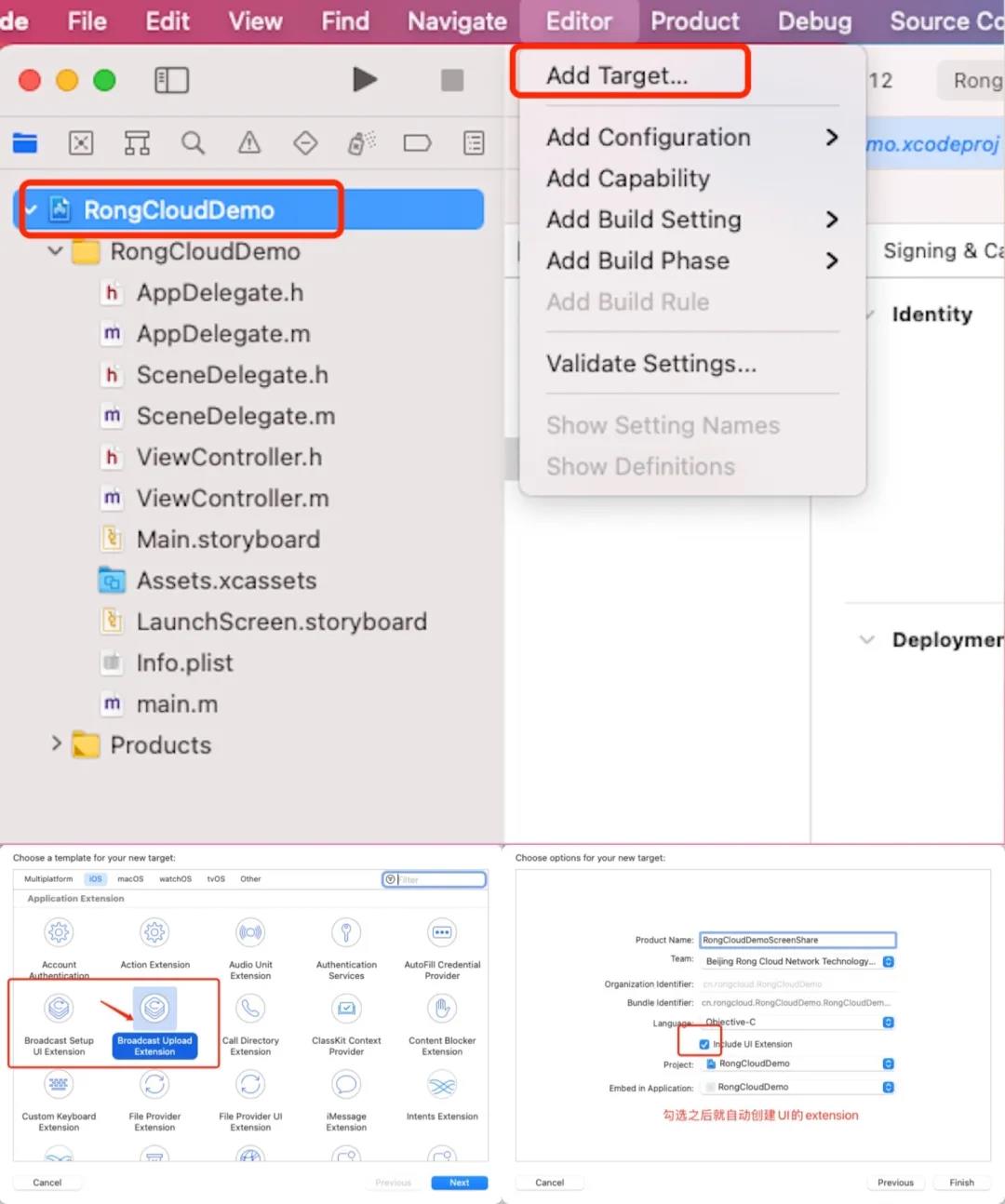
Task: Click the Run (play) button
Action: coord(365,80)
